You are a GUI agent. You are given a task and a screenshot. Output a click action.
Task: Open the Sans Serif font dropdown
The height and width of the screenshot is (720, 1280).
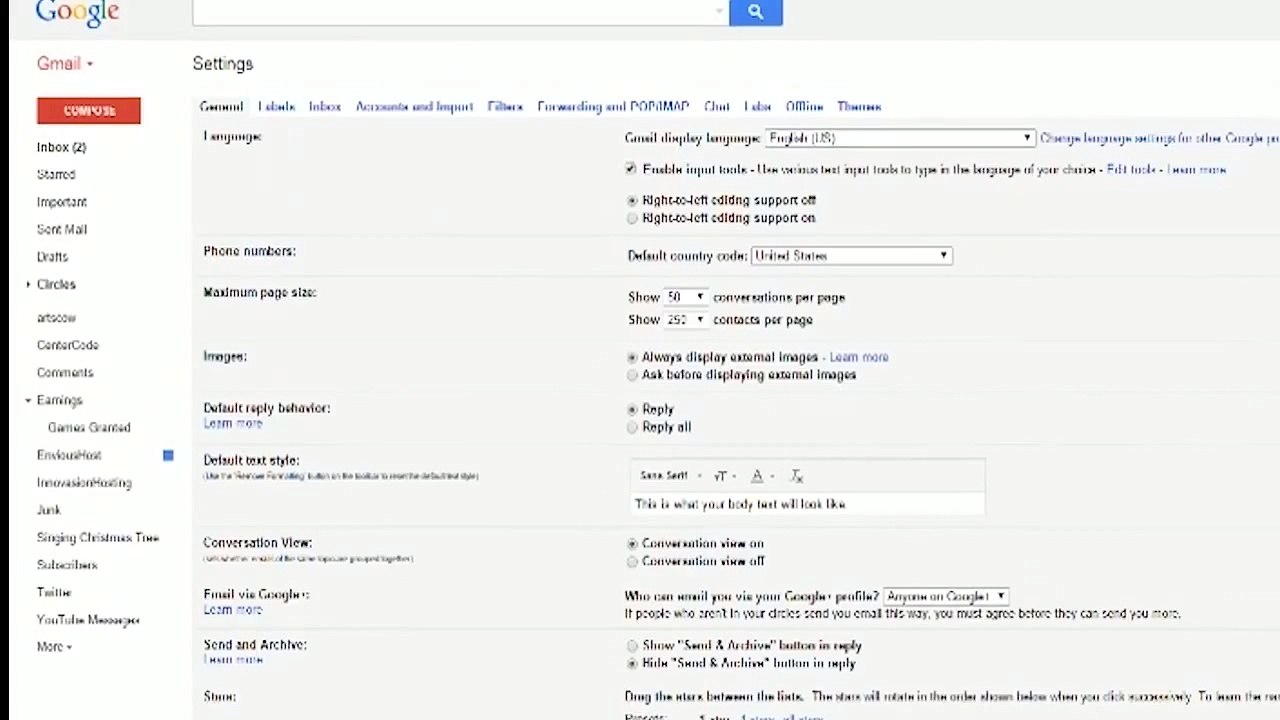(670, 476)
